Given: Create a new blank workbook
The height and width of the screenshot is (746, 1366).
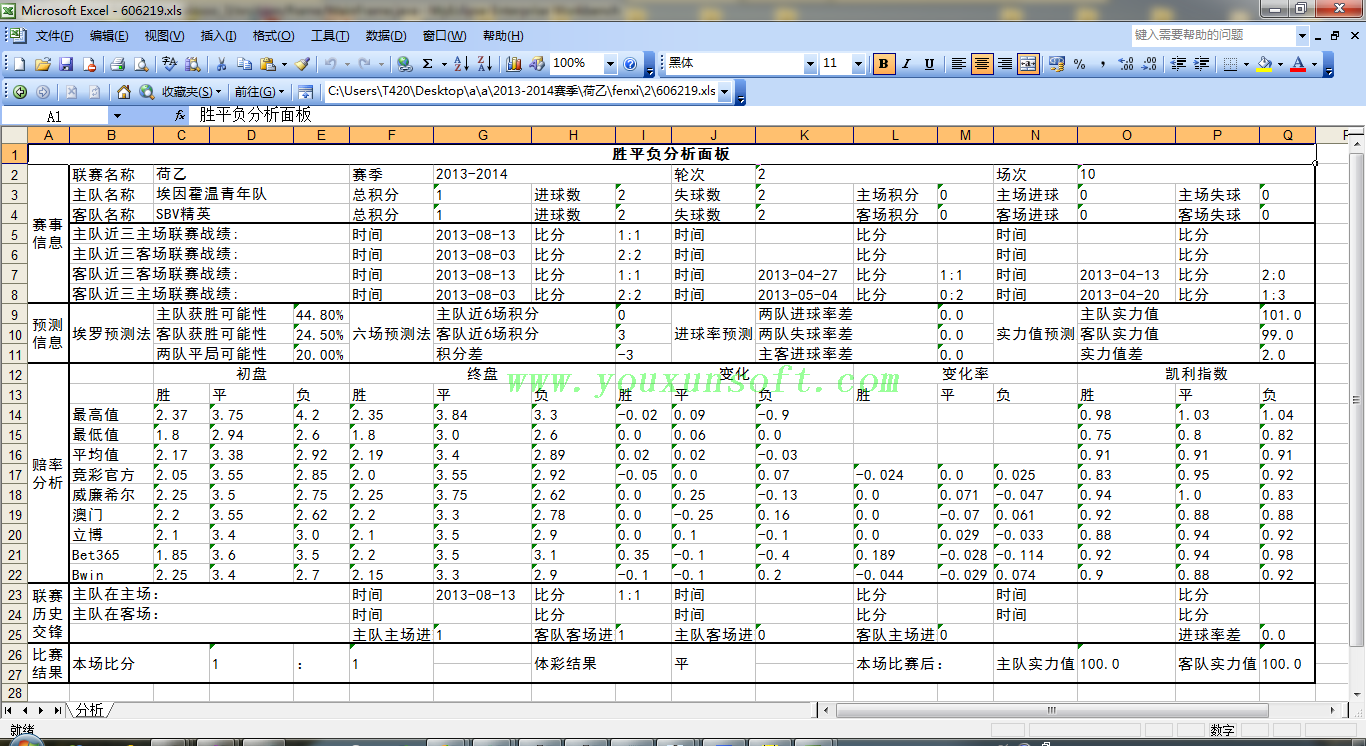Looking at the screenshot, I should tap(19, 64).
